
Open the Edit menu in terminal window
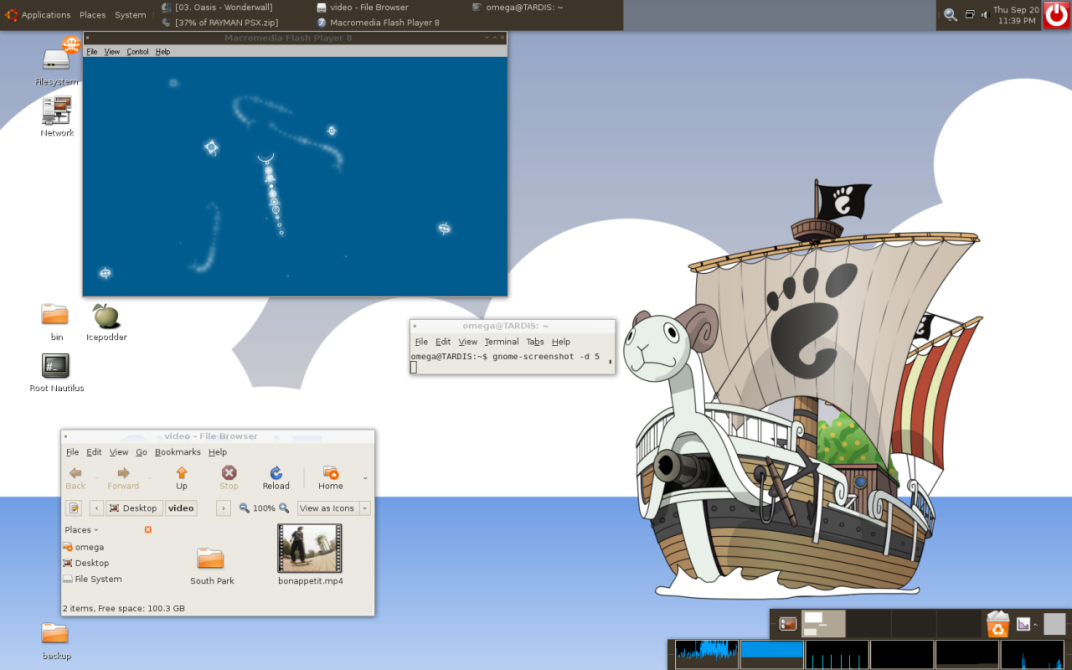[x=443, y=341]
